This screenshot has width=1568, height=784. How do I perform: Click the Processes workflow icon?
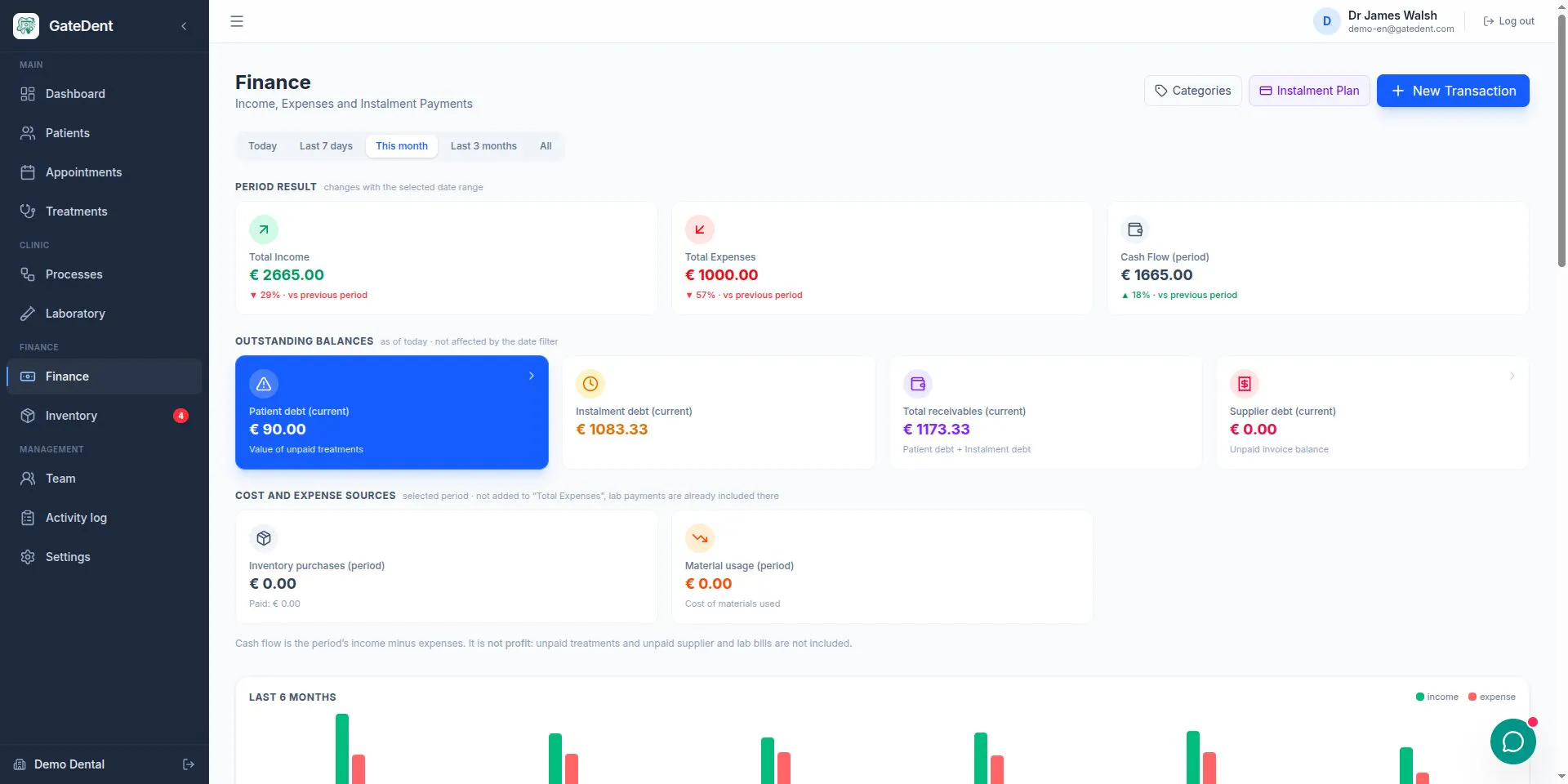(x=28, y=274)
